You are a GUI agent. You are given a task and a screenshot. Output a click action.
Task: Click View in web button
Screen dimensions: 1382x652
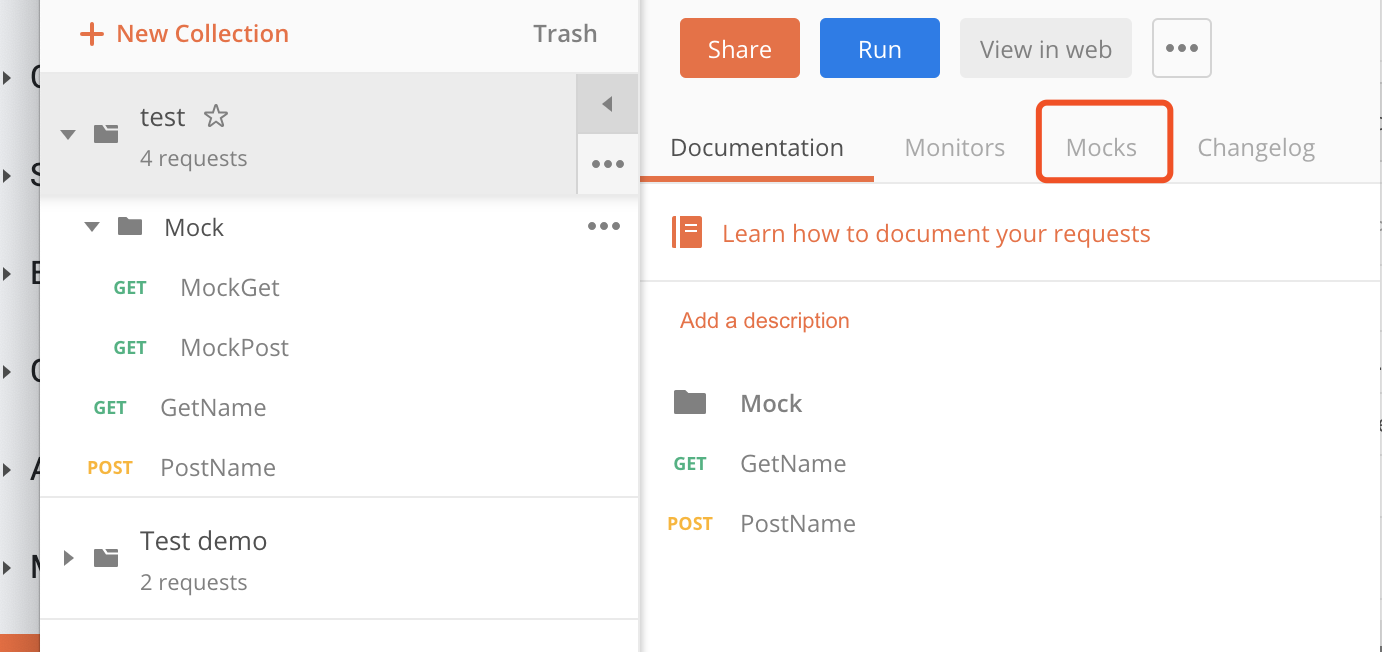[x=1046, y=48]
